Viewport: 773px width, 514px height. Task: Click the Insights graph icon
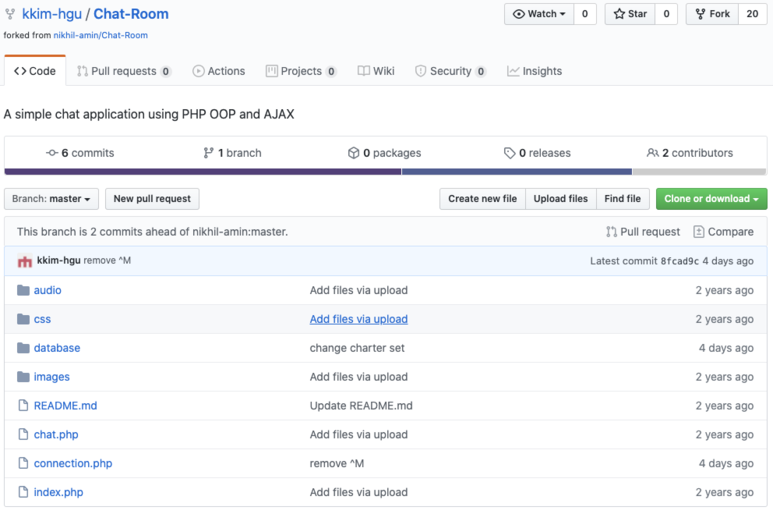coord(513,71)
